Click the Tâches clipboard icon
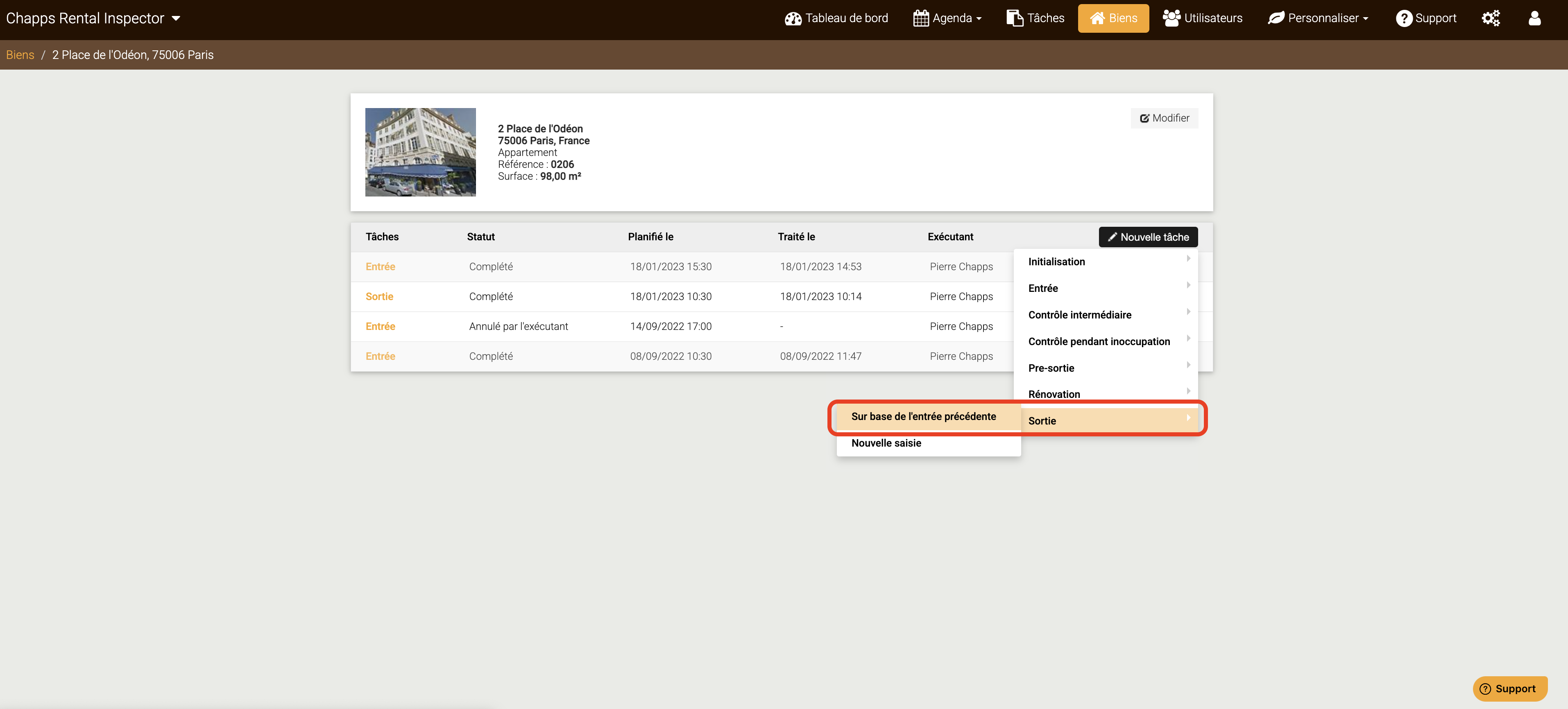The height and width of the screenshot is (709, 1568). click(x=1014, y=18)
